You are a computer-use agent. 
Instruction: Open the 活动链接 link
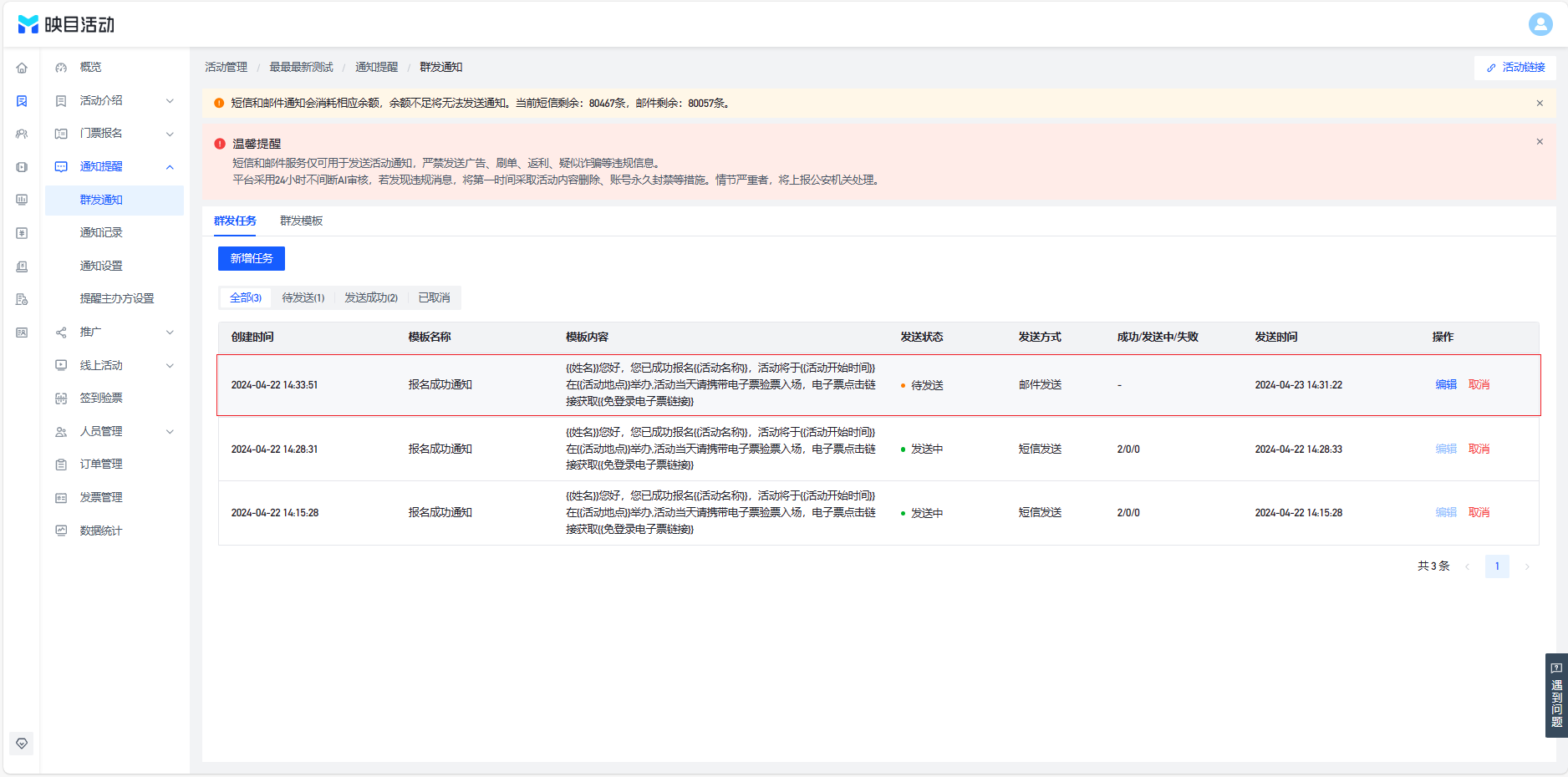[x=1515, y=68]
